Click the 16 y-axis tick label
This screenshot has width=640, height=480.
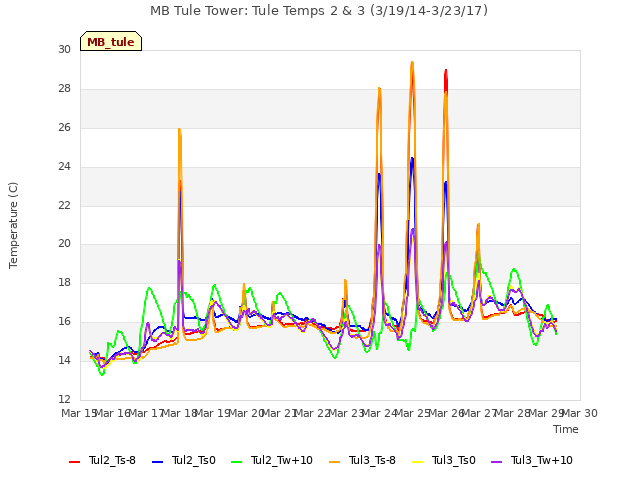pos(64,322)
